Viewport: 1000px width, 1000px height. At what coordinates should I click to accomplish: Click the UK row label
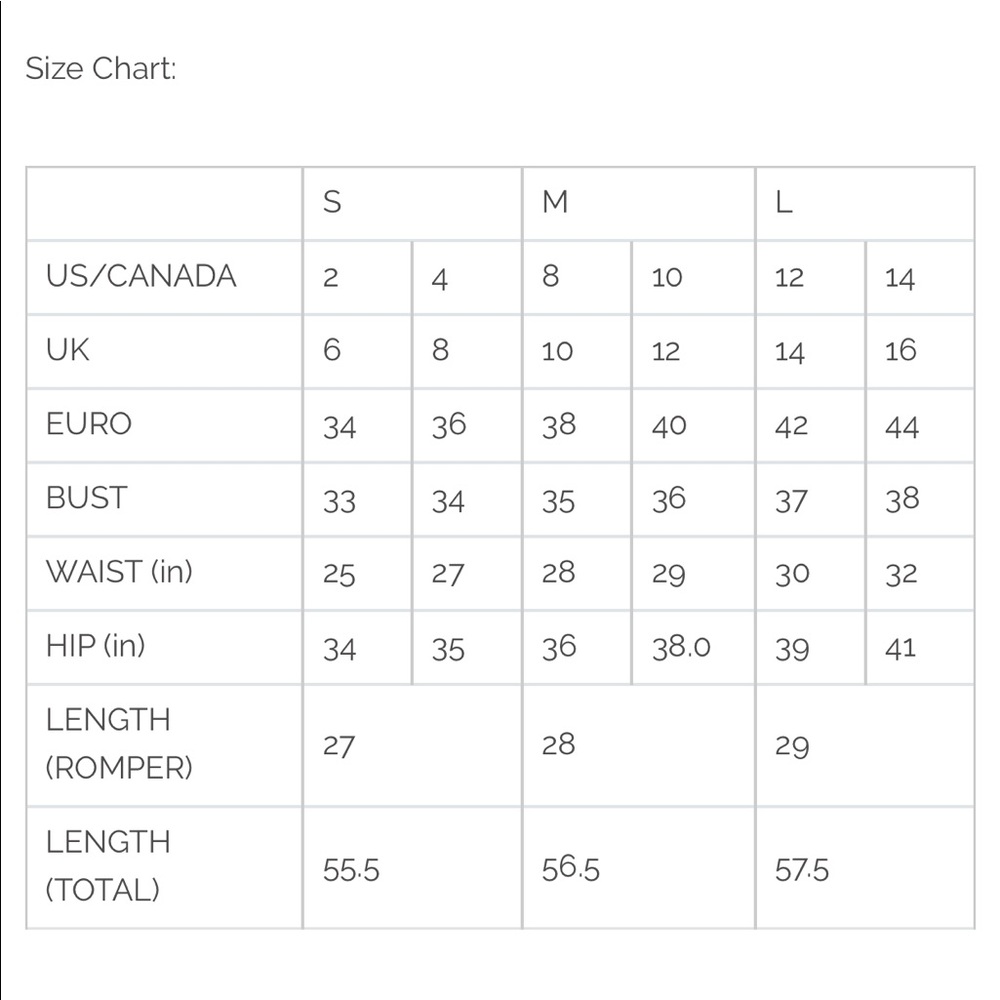pos(68,349)
